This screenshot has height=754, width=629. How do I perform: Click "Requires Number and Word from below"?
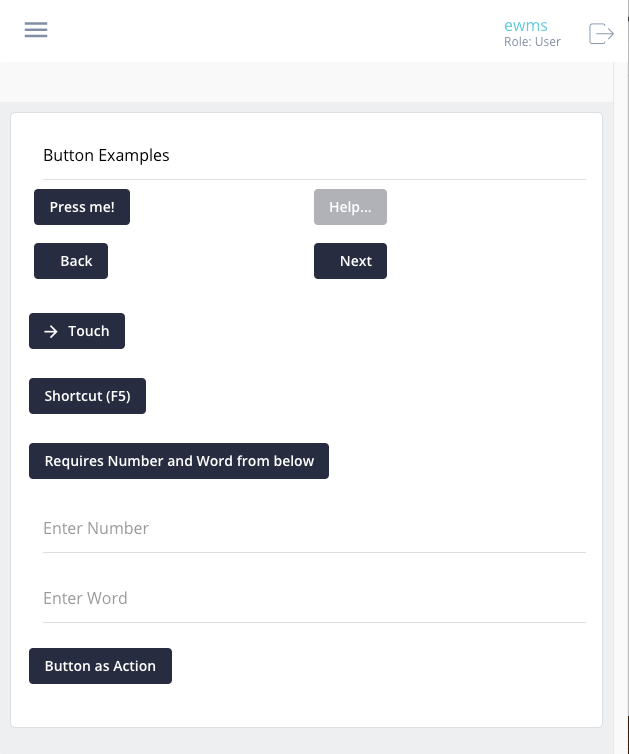click(x=179, y=461)
